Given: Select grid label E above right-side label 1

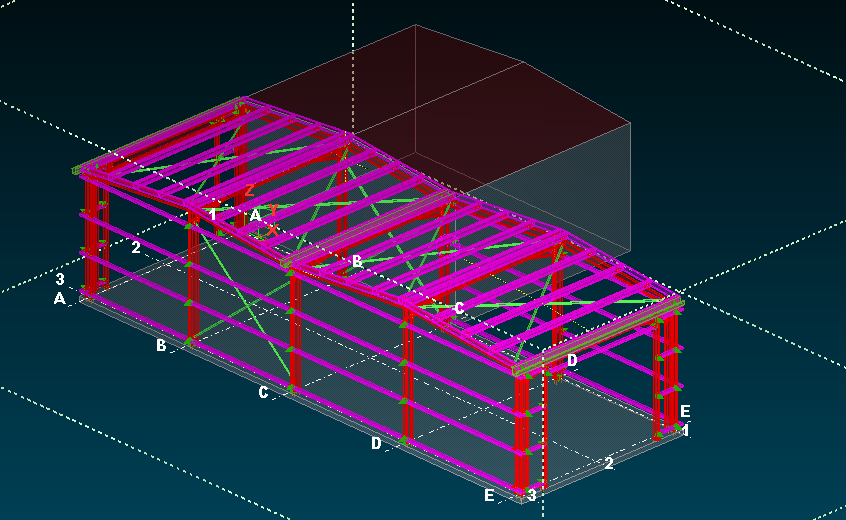Looking at the screenshot, I should click(x=685, y=411).
